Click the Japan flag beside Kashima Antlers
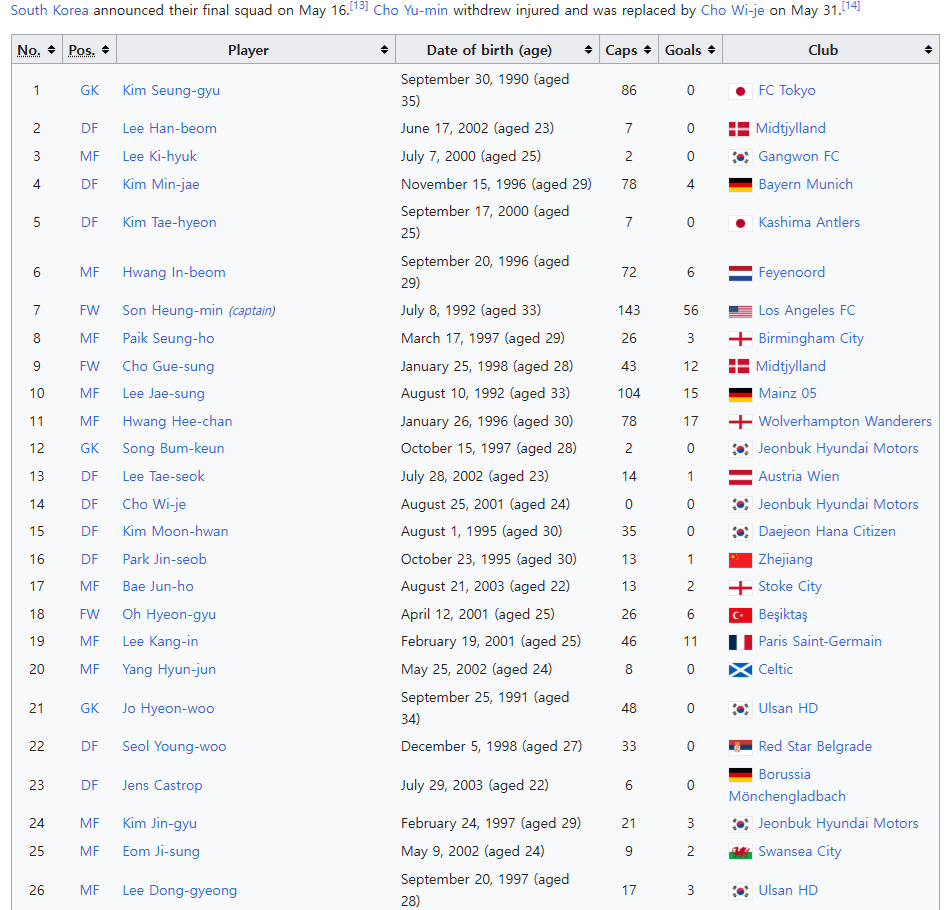Image resolution: width=946 pixels, height=910 pixels. pyautogui.click(x=740, y=223)
